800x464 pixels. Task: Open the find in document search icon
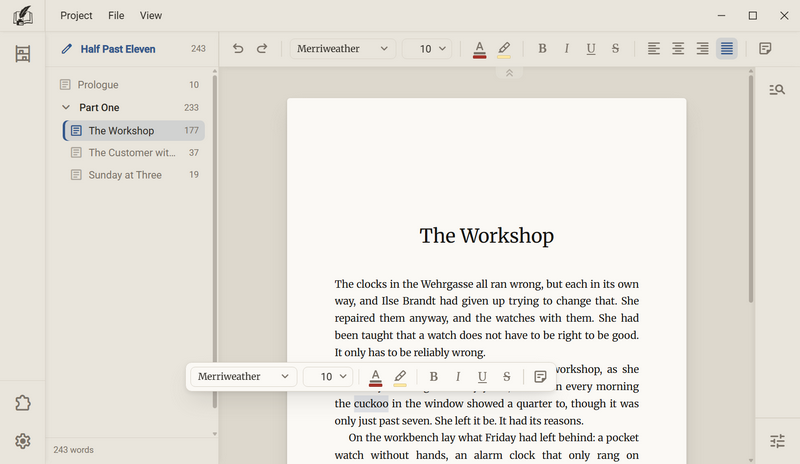(x=777, y=90)
